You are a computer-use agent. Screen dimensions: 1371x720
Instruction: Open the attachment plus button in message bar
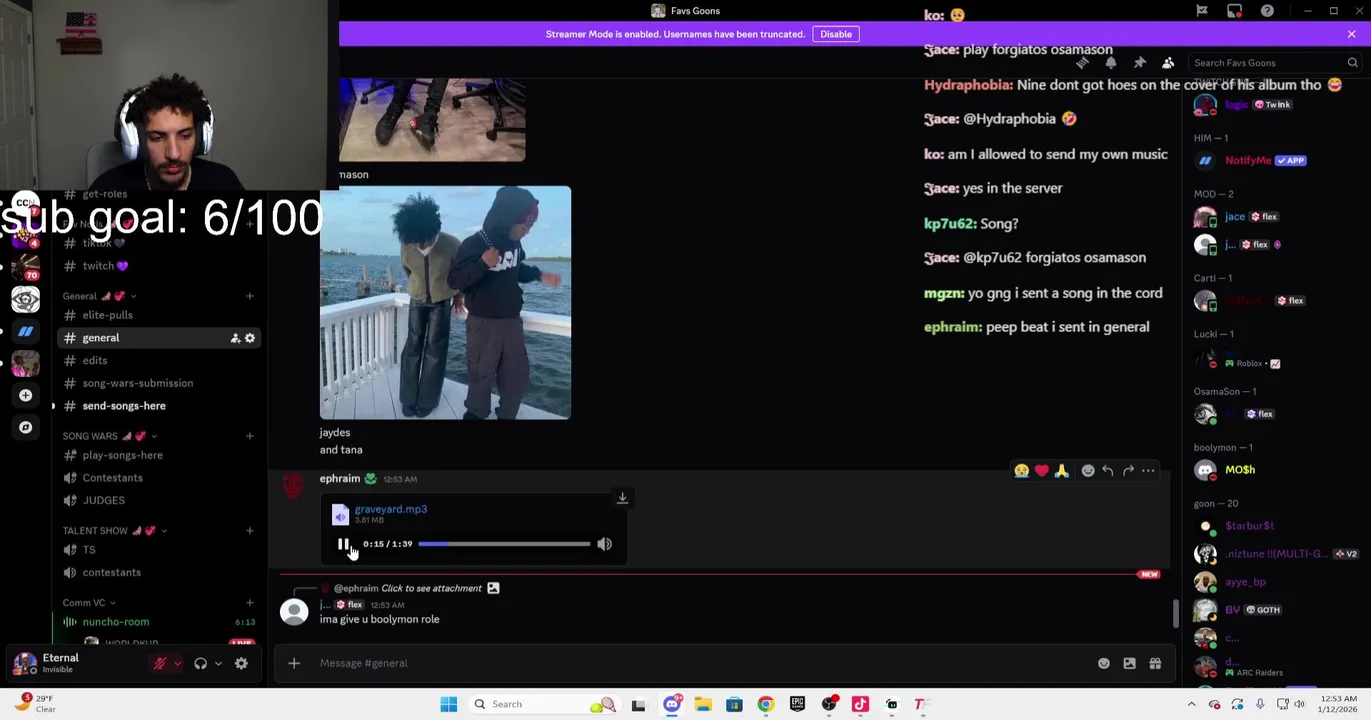pos(294,663)
